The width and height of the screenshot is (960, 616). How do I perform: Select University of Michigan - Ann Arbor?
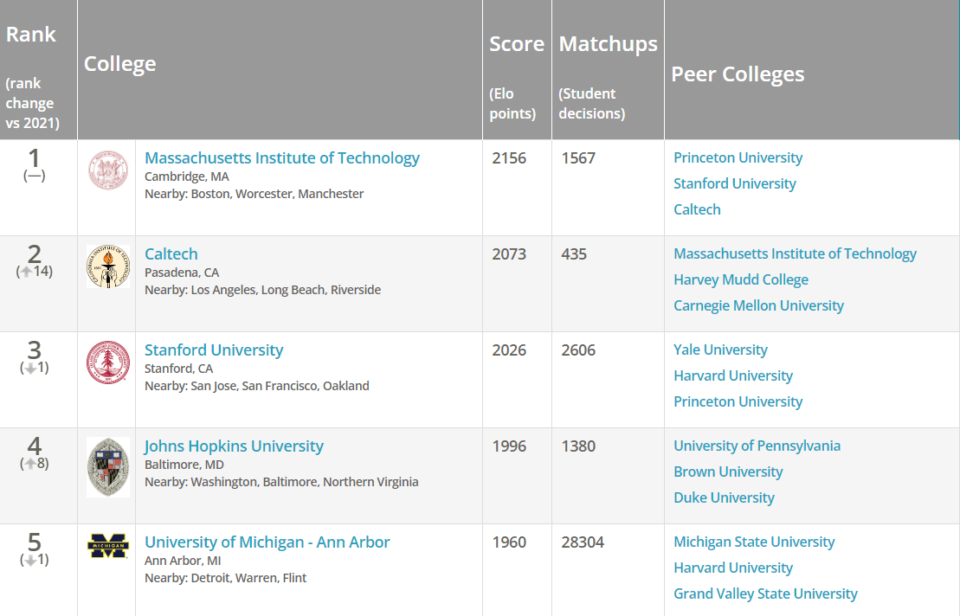pyautogui.click(x=267, y=541)
